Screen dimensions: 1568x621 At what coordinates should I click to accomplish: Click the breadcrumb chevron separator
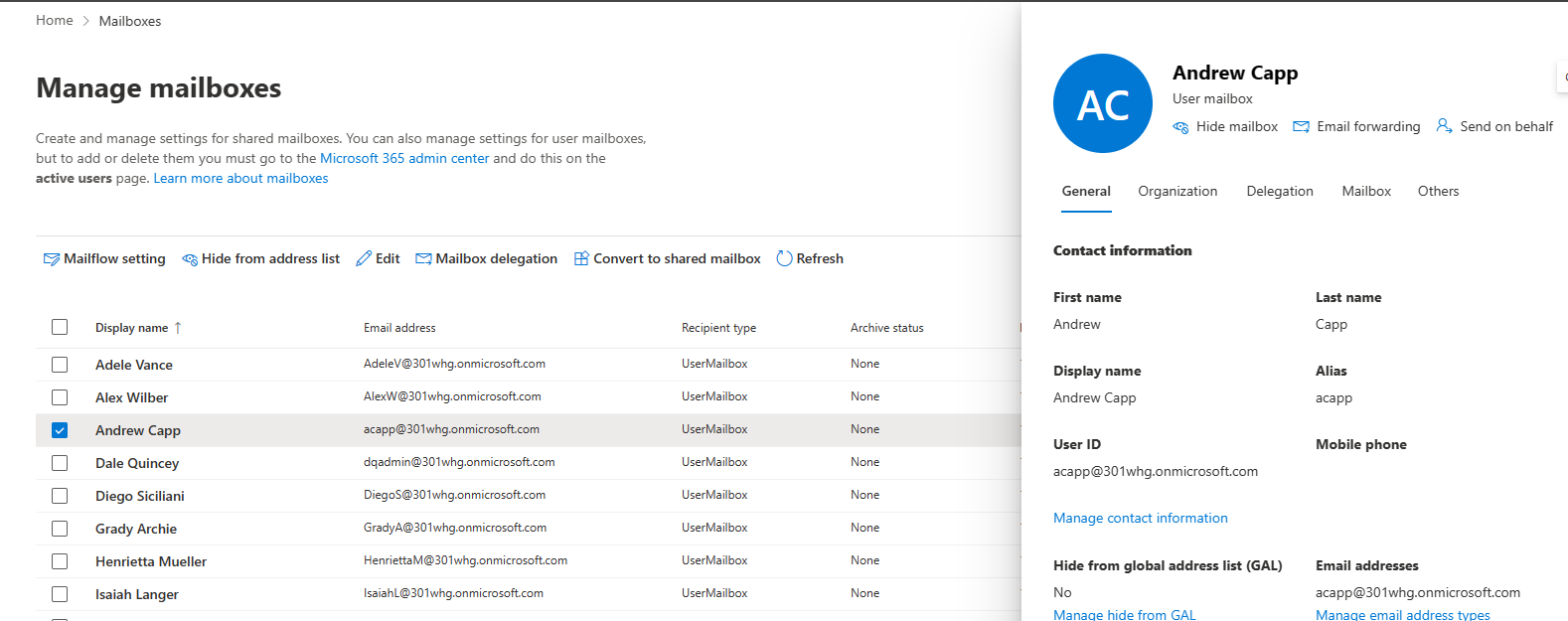tap(86, 21)
